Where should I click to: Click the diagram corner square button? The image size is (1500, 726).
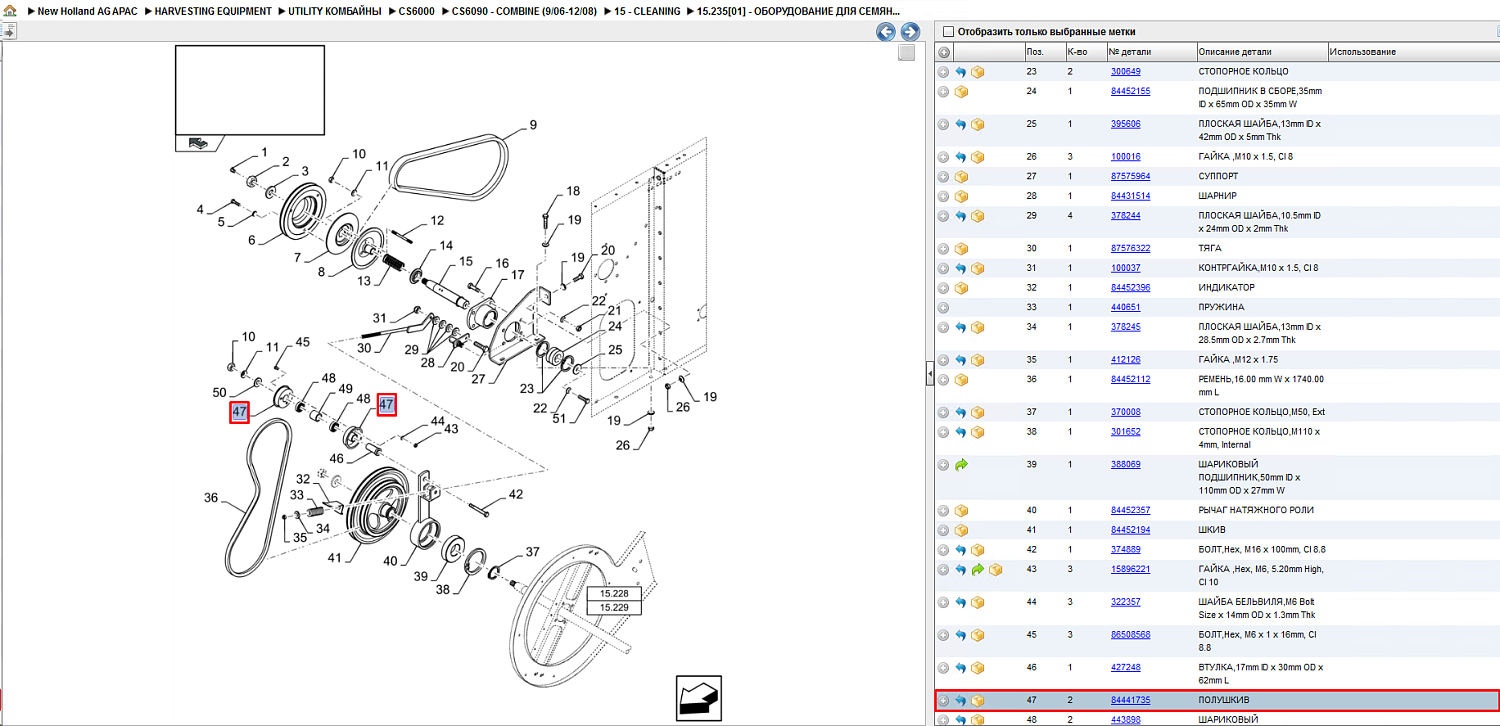coord(906,53)
